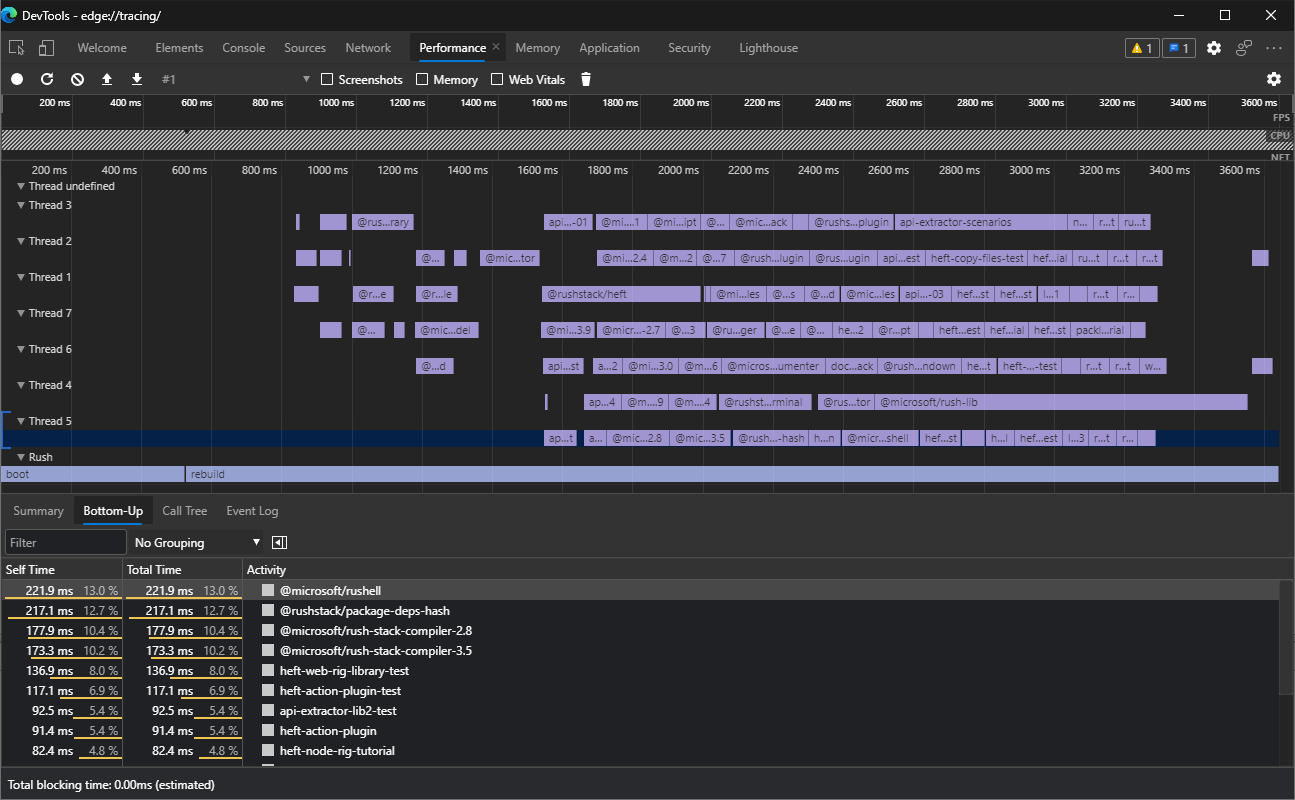This screenshot has width=1295, height=800.
Task: Clear the performance recording
Action: coord(77,79)
